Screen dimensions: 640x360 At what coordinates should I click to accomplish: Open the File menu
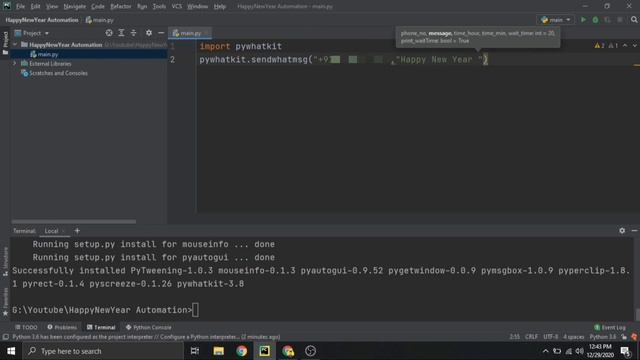click(20, 7)
